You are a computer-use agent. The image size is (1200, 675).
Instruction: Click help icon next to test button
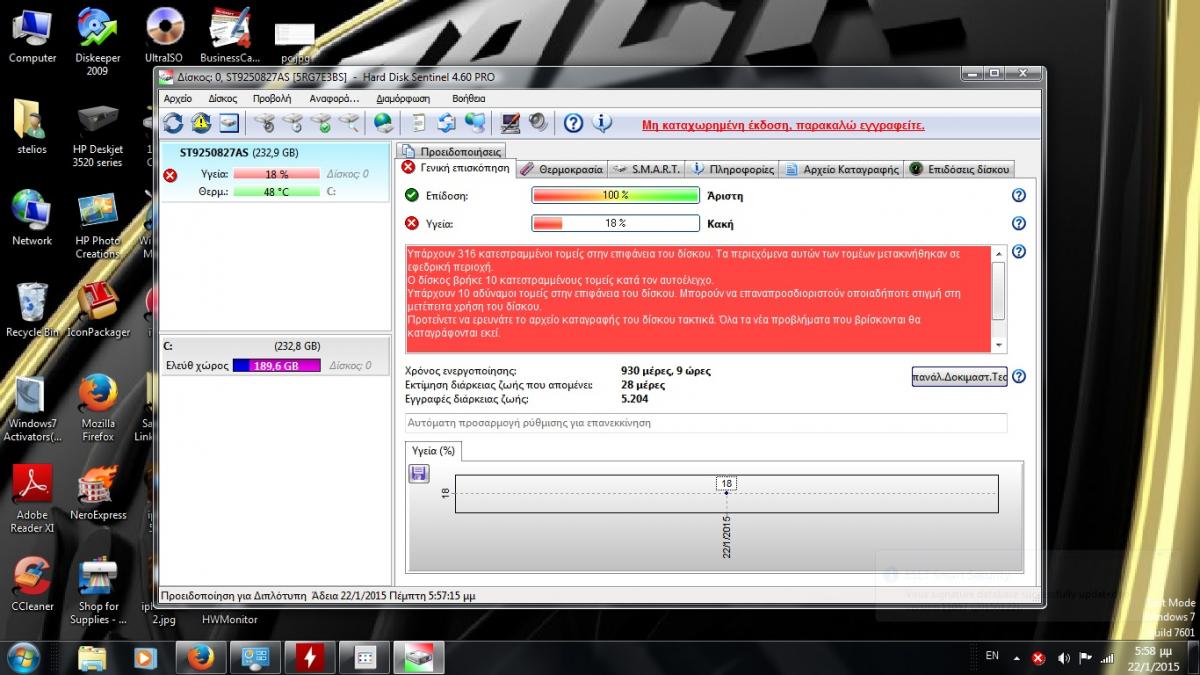(x=1019, y=377)
